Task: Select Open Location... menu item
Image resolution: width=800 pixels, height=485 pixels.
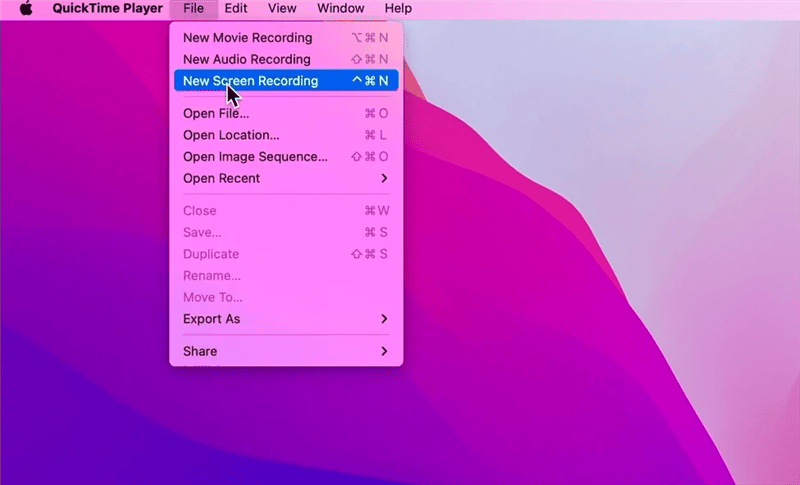Action: 231,135
